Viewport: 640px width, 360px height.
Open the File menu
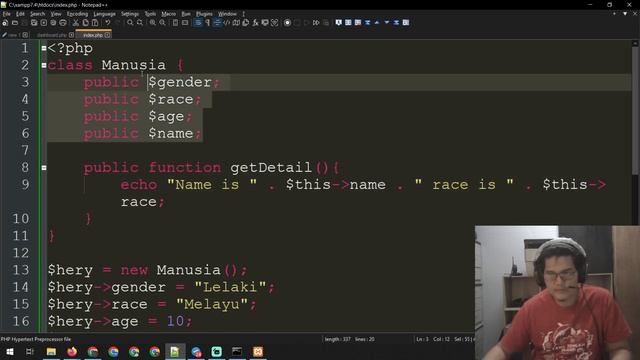[7, 14]
